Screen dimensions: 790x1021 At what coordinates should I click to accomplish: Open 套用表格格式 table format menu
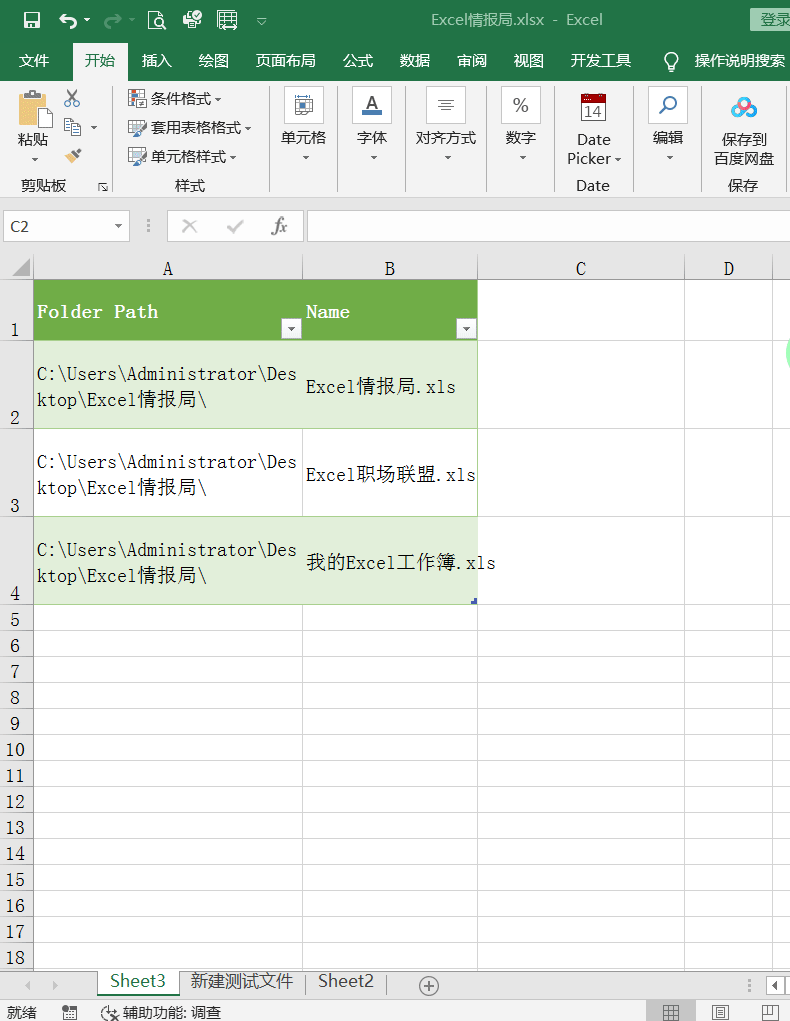coord(190,128)
